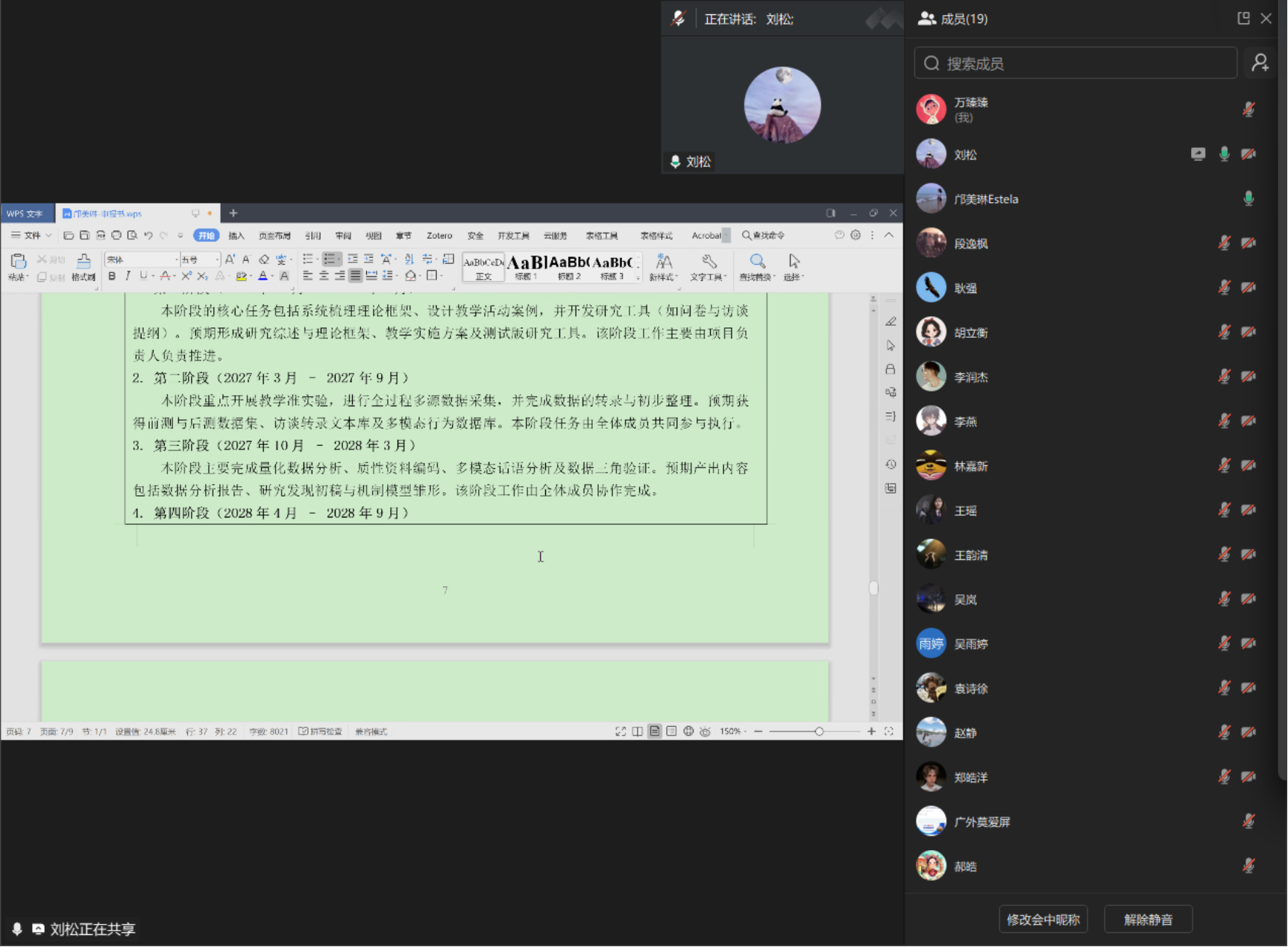
Task: Toggle bold formatting in WPS toolbar
Action: [112, 276]
